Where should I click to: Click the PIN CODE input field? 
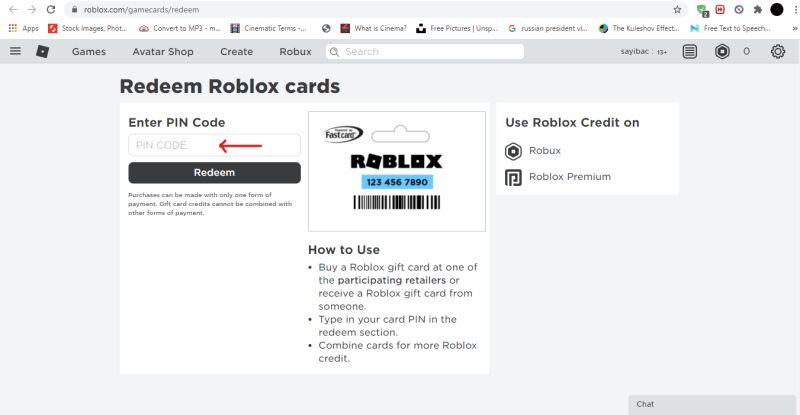(214, 145)
